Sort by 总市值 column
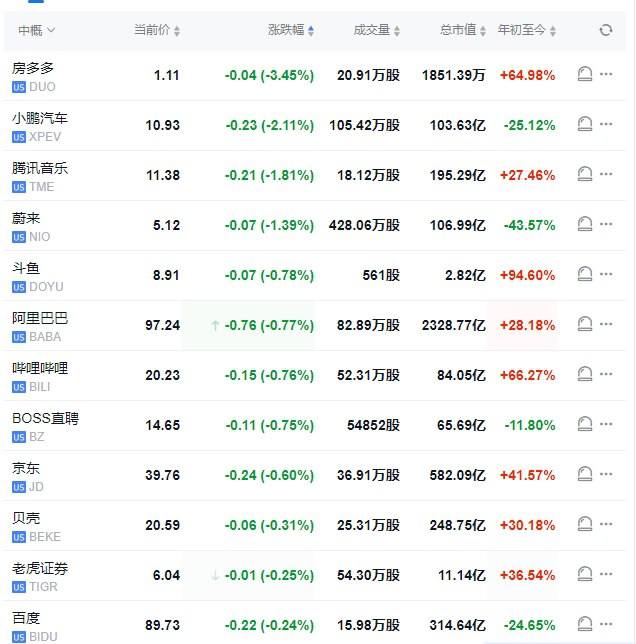 tap(463, 30)
